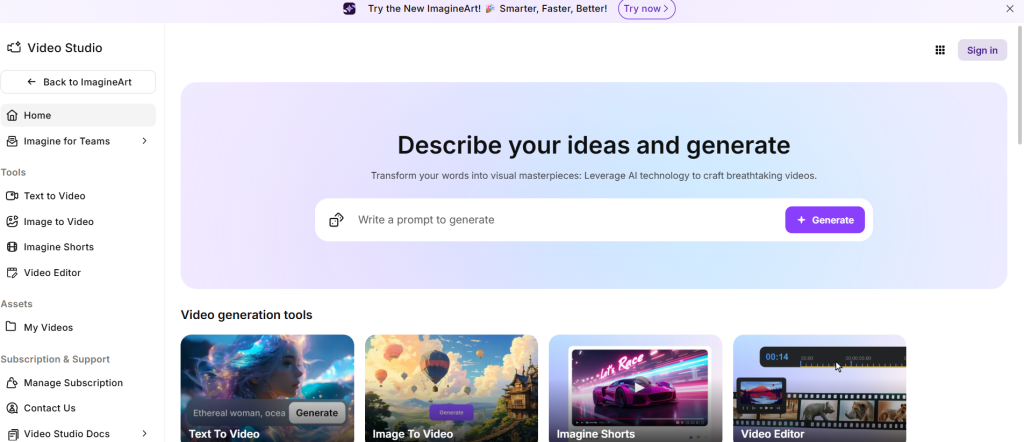Click the Video Studio logo icon
Viewport: 1024px width, 442px height.
pyautogui.click(x=14, y=48)
